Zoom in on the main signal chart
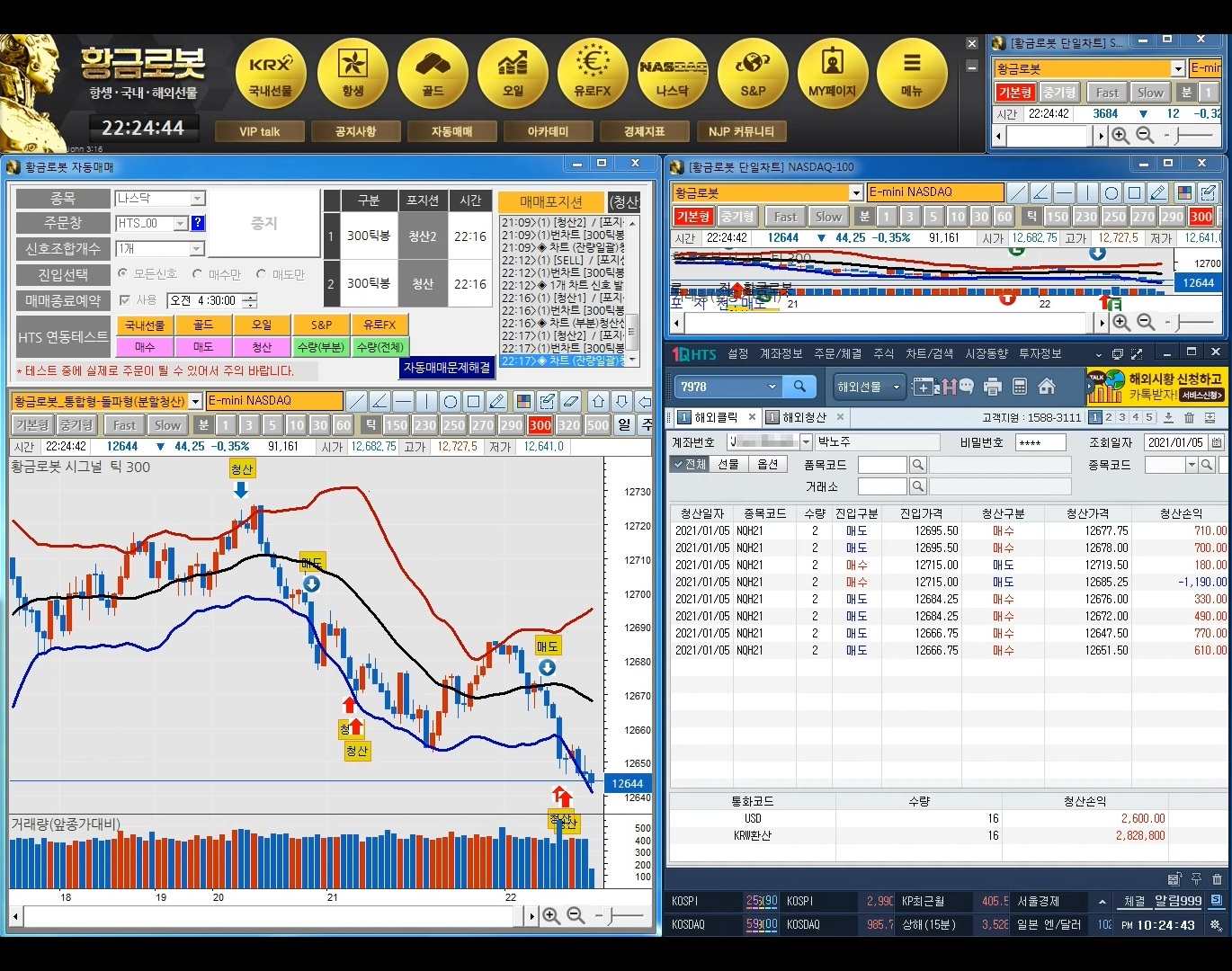This screenshot has width=1232, height=971. coord(551,916)
